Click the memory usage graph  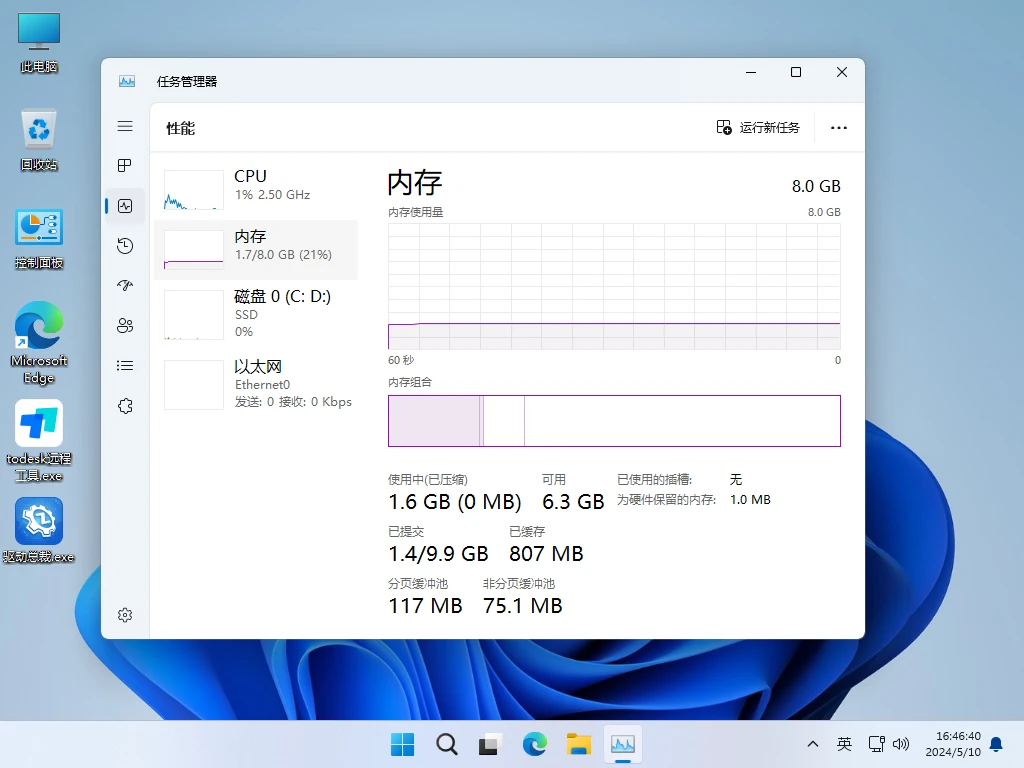tap(614, 286)
